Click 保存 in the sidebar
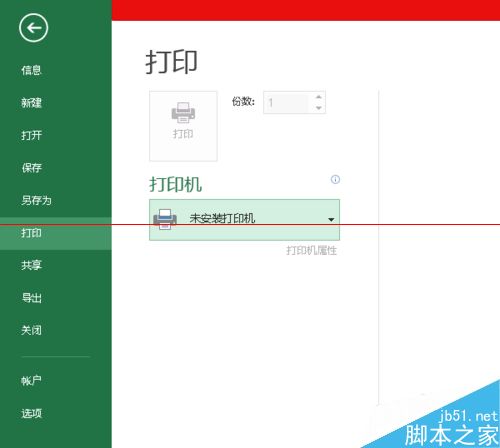 pos(31,168)
